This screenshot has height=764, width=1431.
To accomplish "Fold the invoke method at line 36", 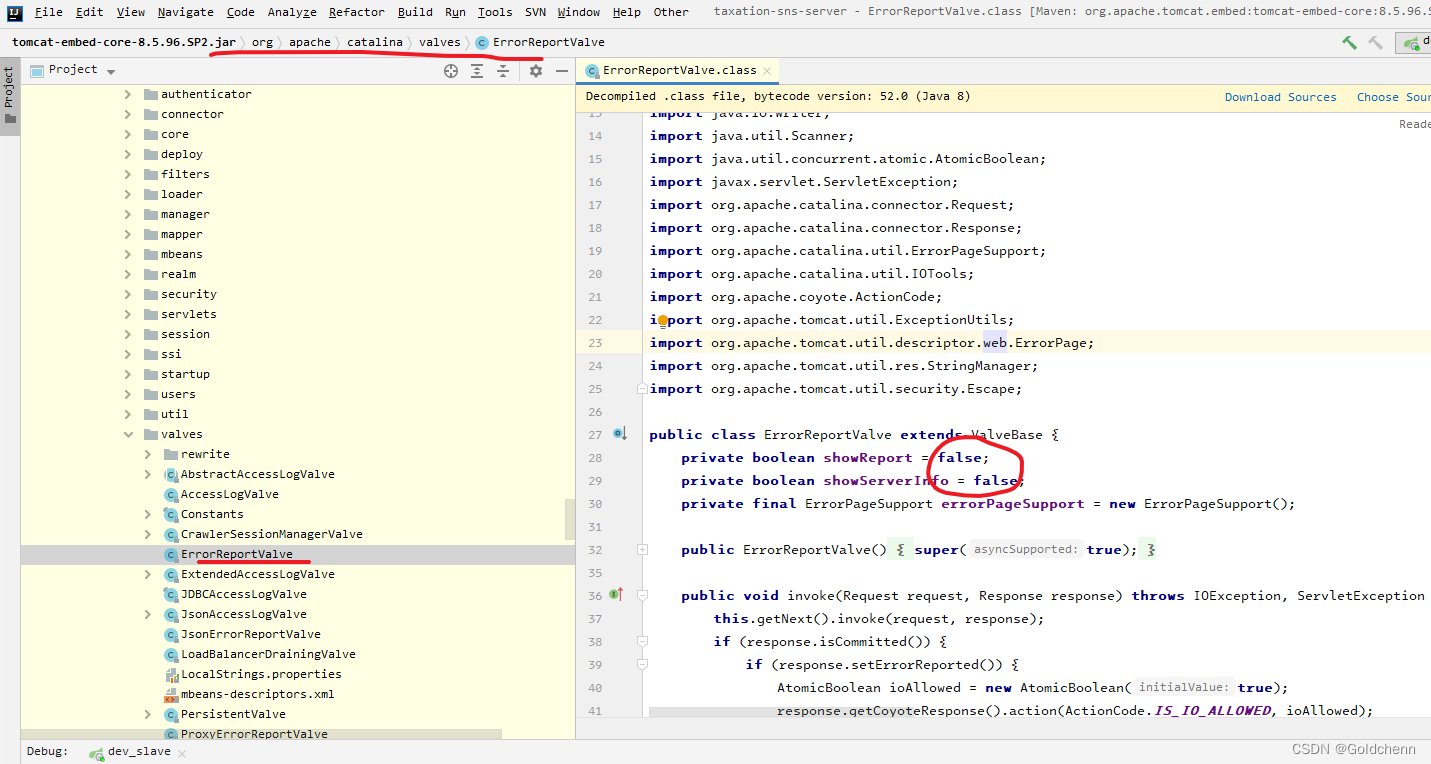I will click(642, 595).
